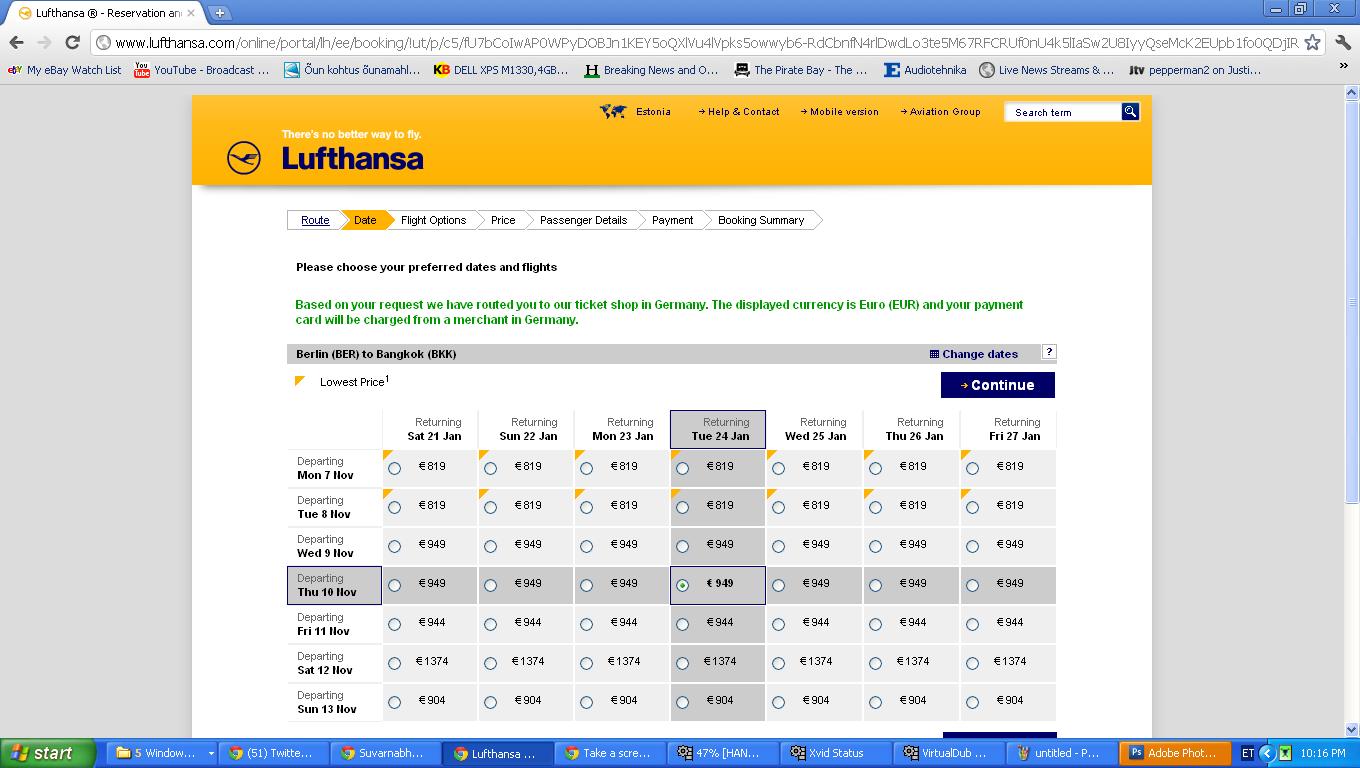Switch to Twitter taskbar Chrome window
Image resolution: width=1360 pixels, height=768 pixels.
click(x=274, y=753)
